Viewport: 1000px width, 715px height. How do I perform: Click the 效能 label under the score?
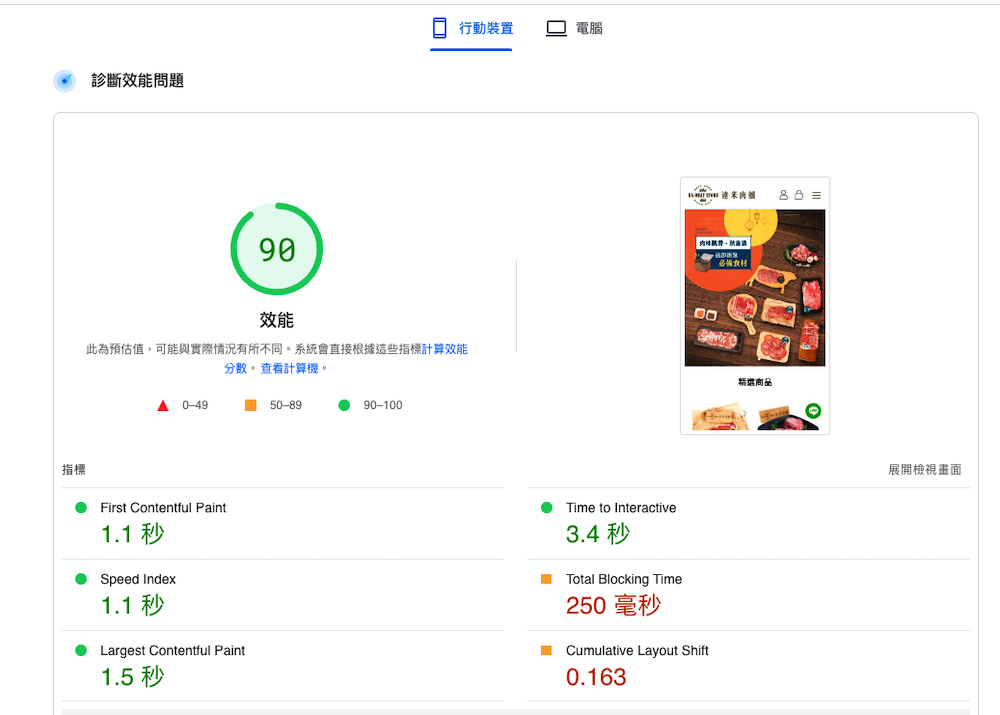tap(277, 320)
